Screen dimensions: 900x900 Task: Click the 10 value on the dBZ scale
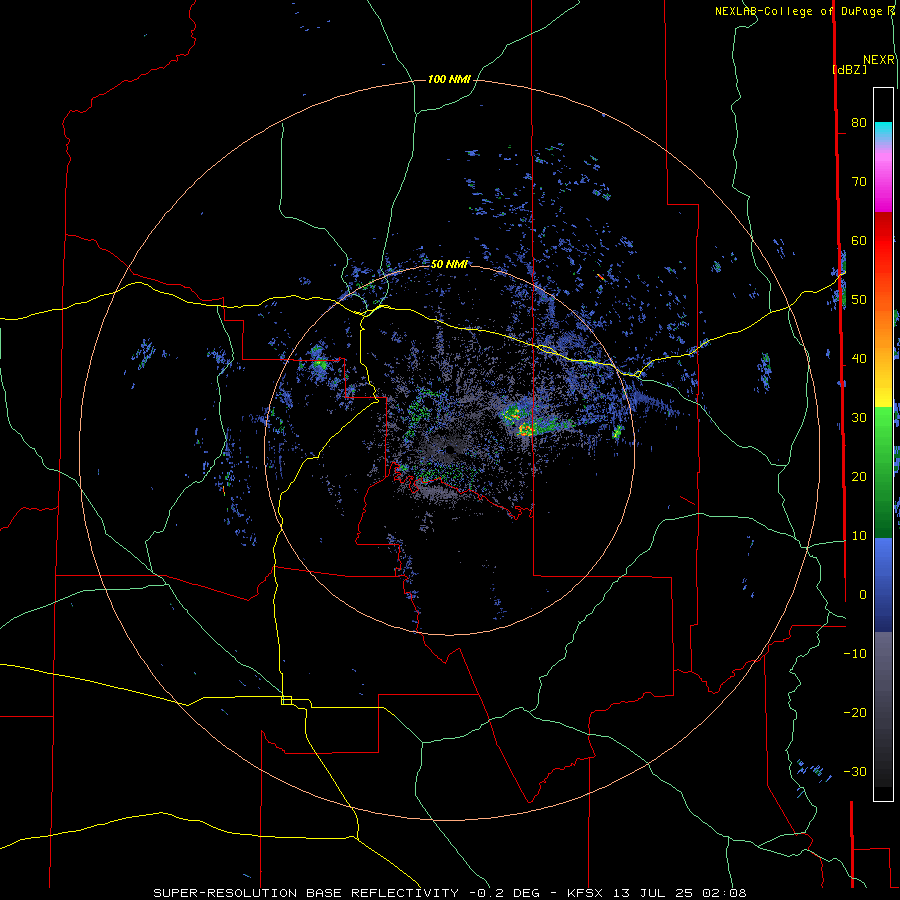(859, 536)
